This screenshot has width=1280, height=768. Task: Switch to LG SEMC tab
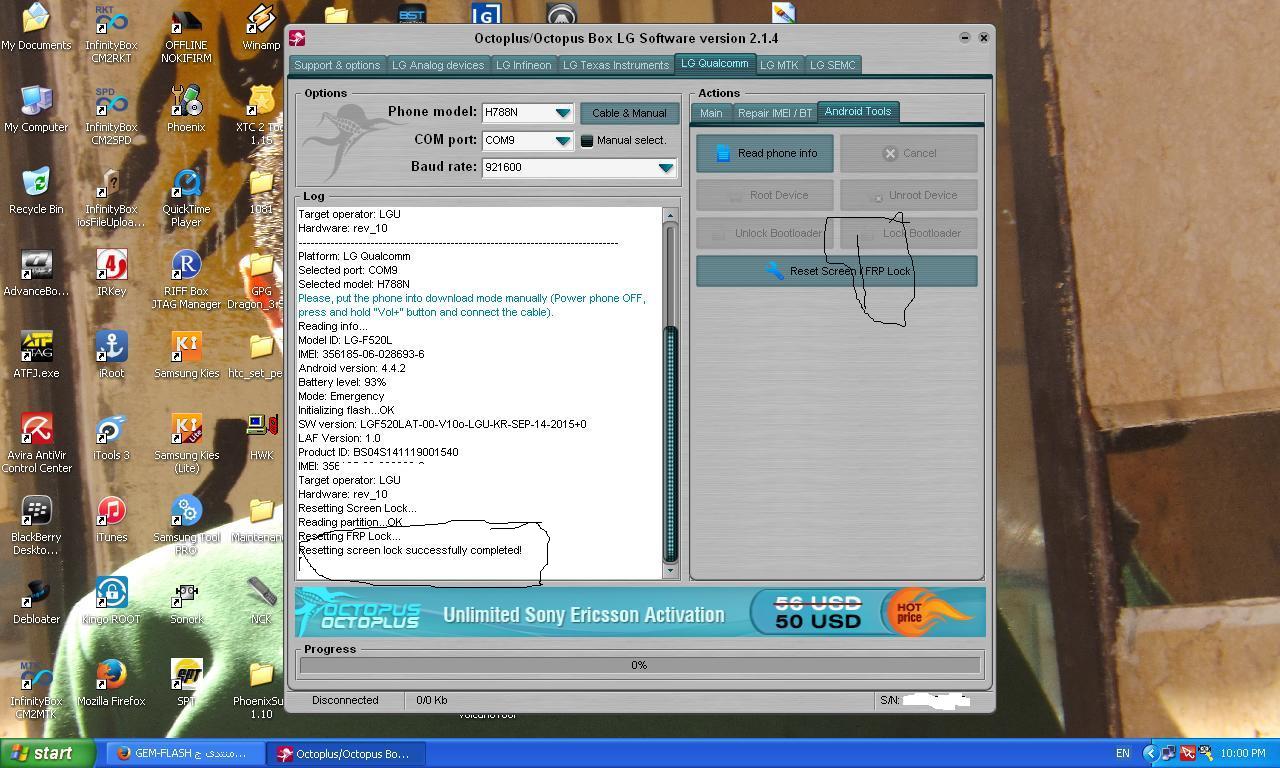click(833, 65)
